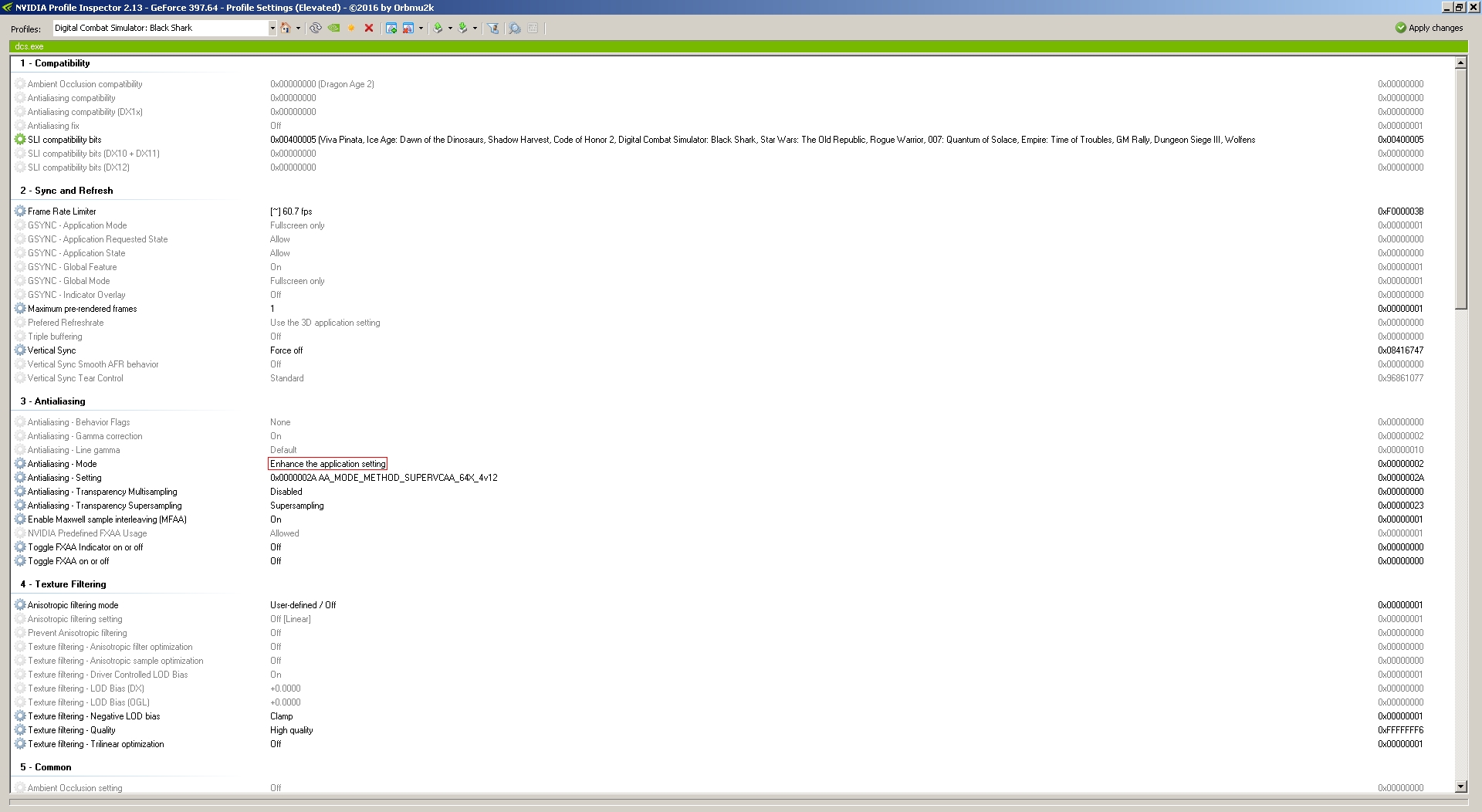Click gear icon for Texture filtering - Trilinear optimization
Image resolution: width=1482 pixels, height=812 pixels.
(20, 744)
